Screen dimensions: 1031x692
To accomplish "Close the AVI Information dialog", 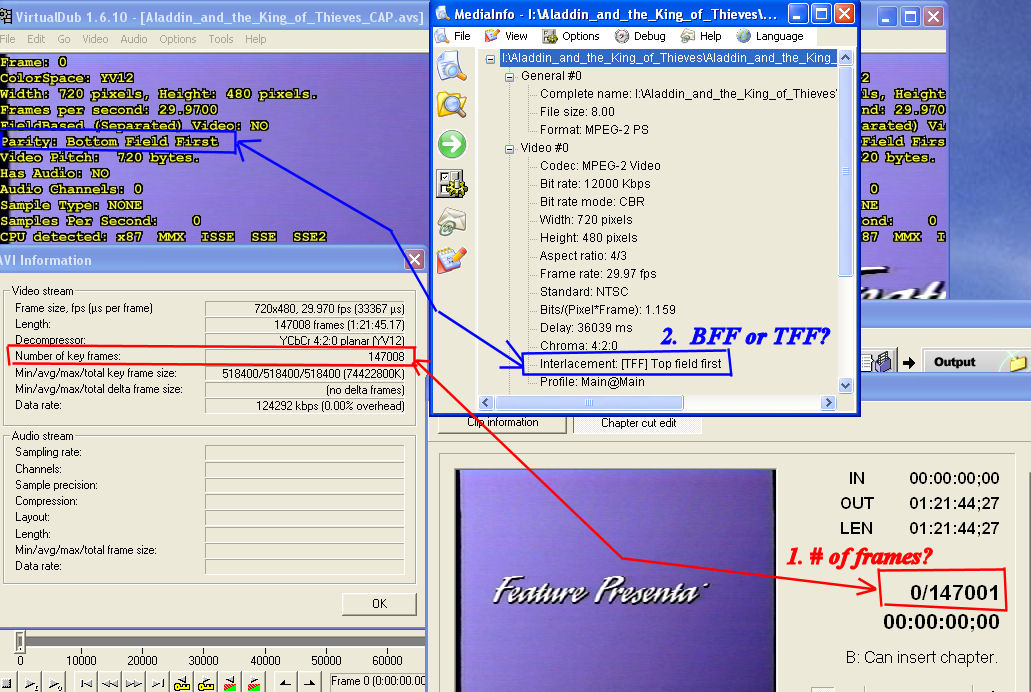I will click(x=415, y=260).
